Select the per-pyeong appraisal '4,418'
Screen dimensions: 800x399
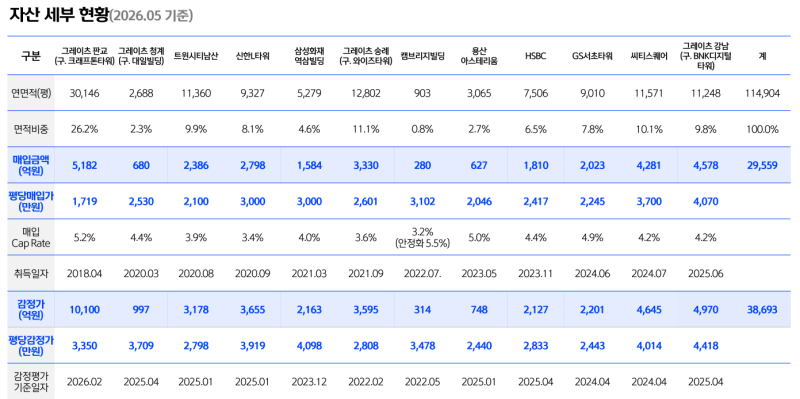pos(705,345)
